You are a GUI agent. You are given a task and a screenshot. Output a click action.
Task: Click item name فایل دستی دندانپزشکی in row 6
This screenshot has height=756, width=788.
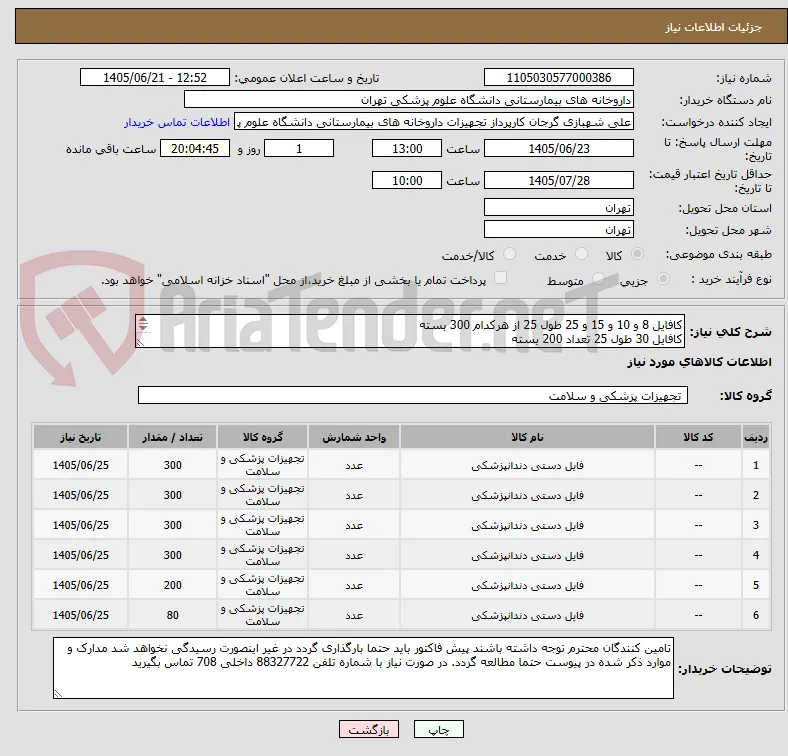point(527,615)
